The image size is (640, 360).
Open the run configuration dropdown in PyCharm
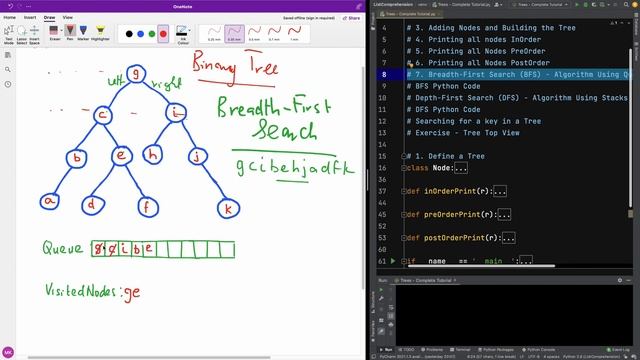[540, 4]
